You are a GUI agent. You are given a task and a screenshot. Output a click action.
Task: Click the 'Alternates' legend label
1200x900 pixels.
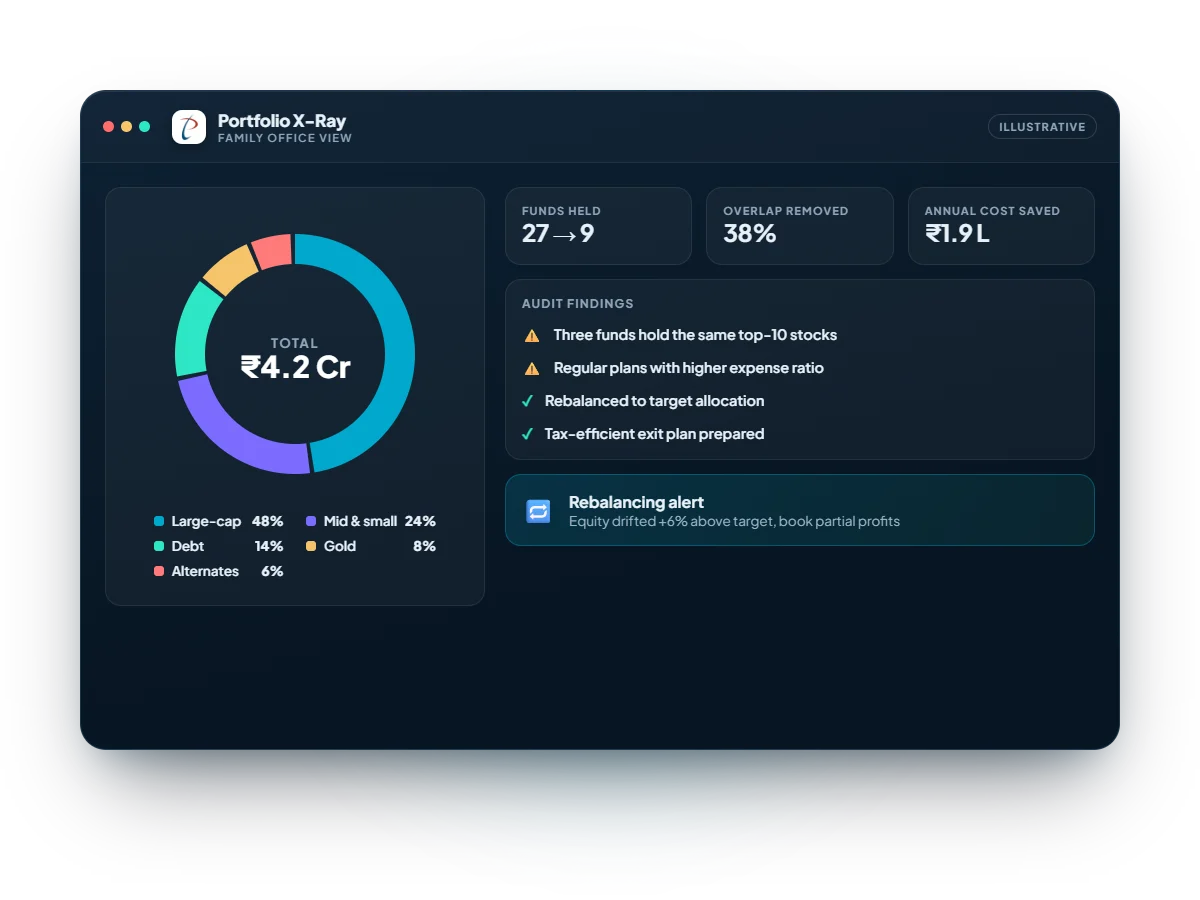[x=205, y=571]
